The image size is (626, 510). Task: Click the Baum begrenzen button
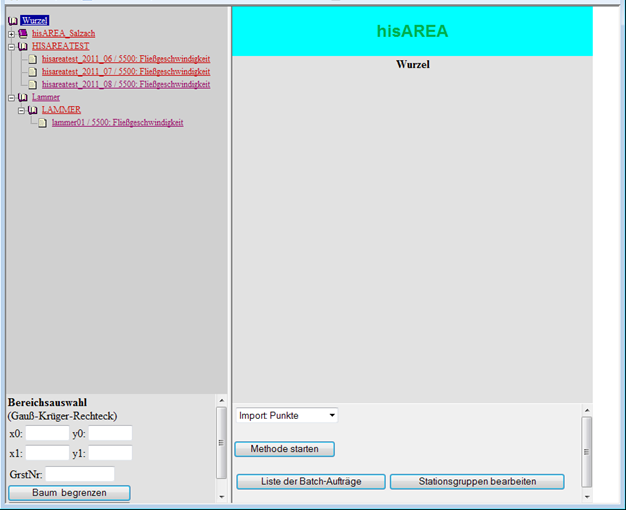click(x=69, y=493)
